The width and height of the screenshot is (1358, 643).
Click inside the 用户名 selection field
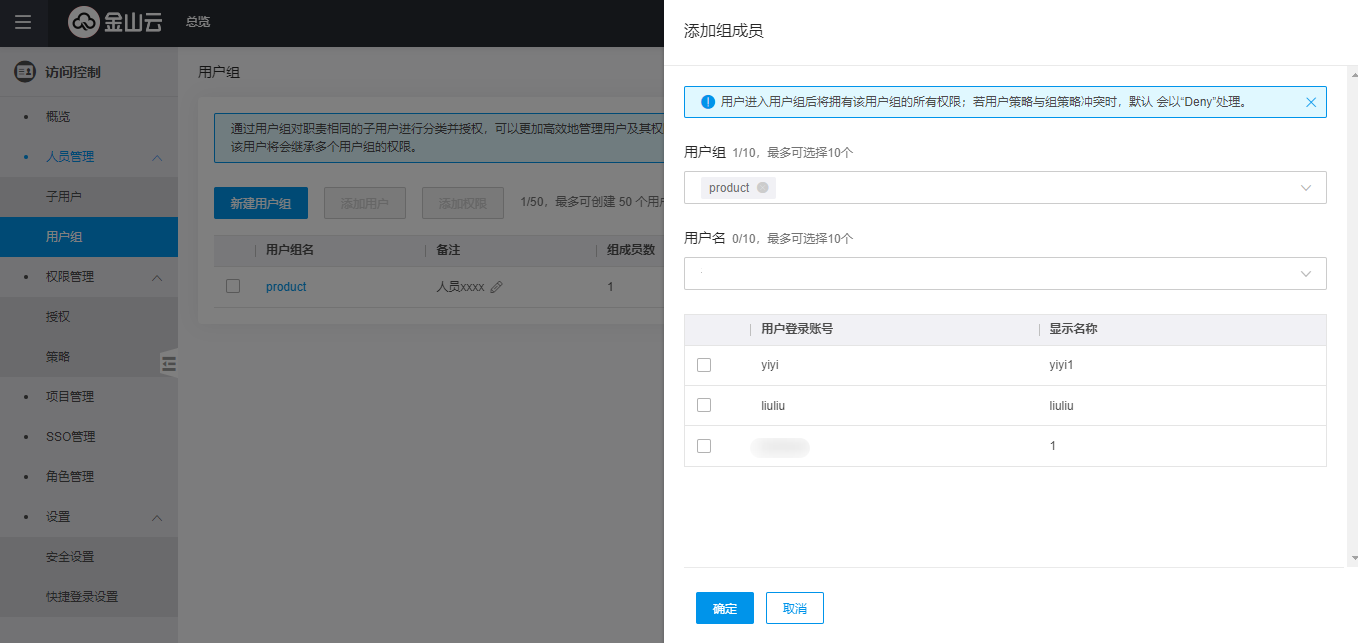(1005, 274)
